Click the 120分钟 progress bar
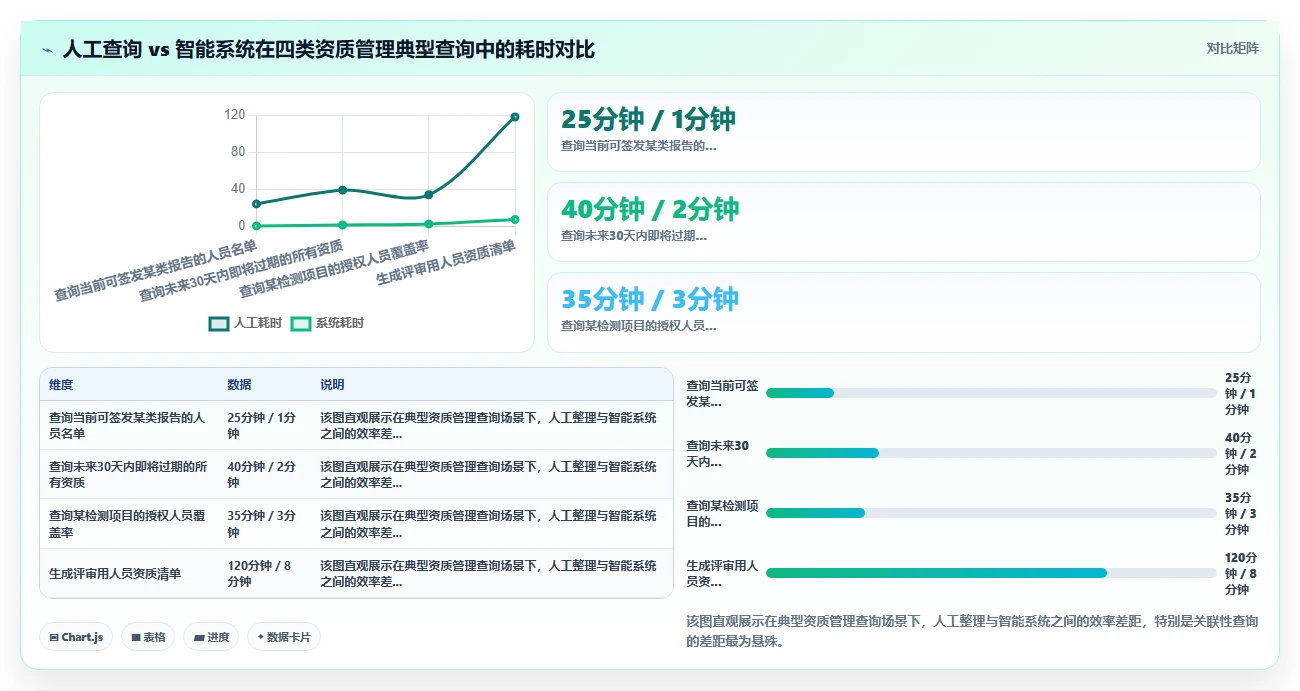Viewport: 1300px width, 691px height. click(991, 573)
